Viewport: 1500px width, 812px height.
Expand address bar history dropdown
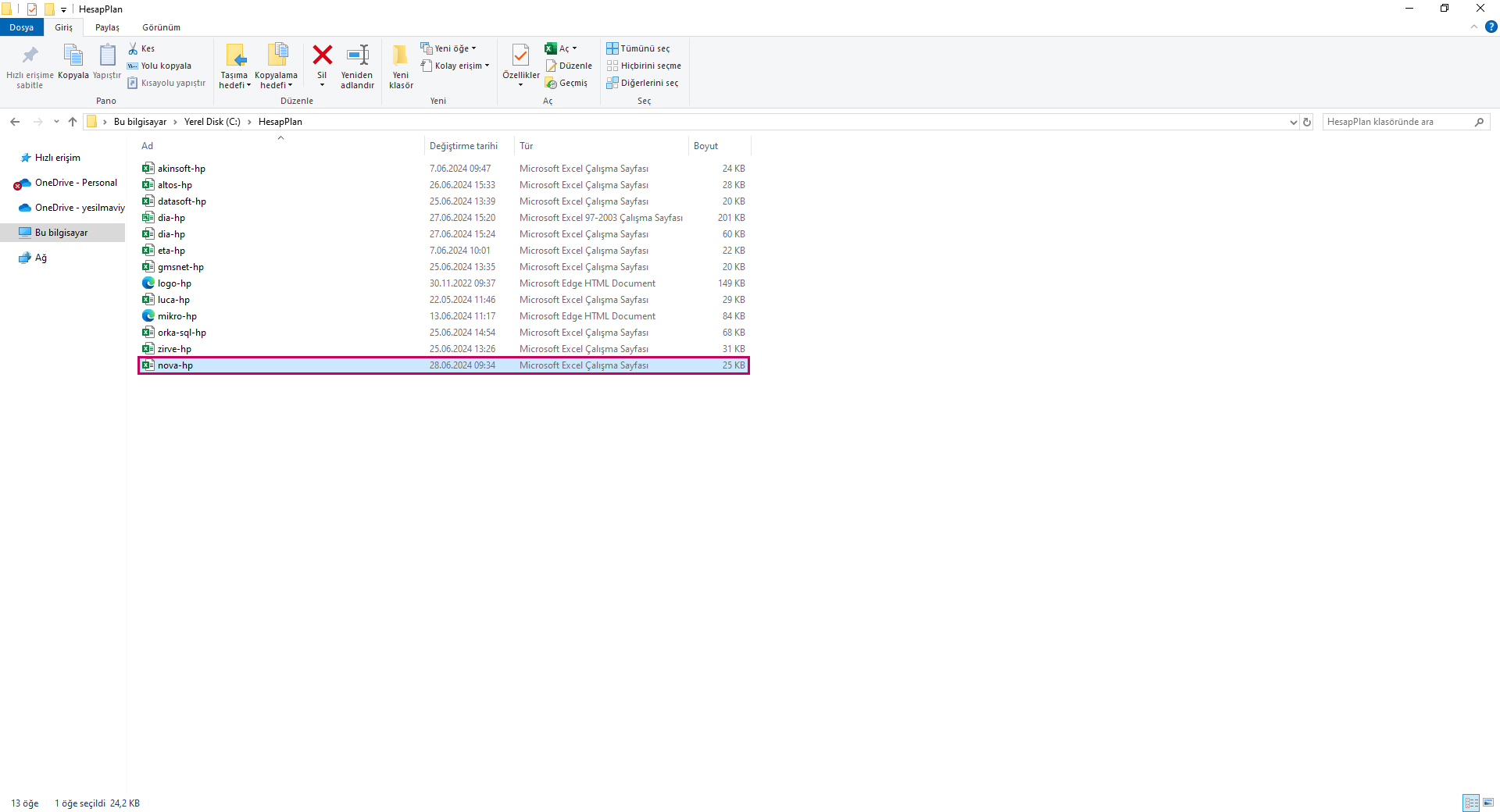[1293, 122]
